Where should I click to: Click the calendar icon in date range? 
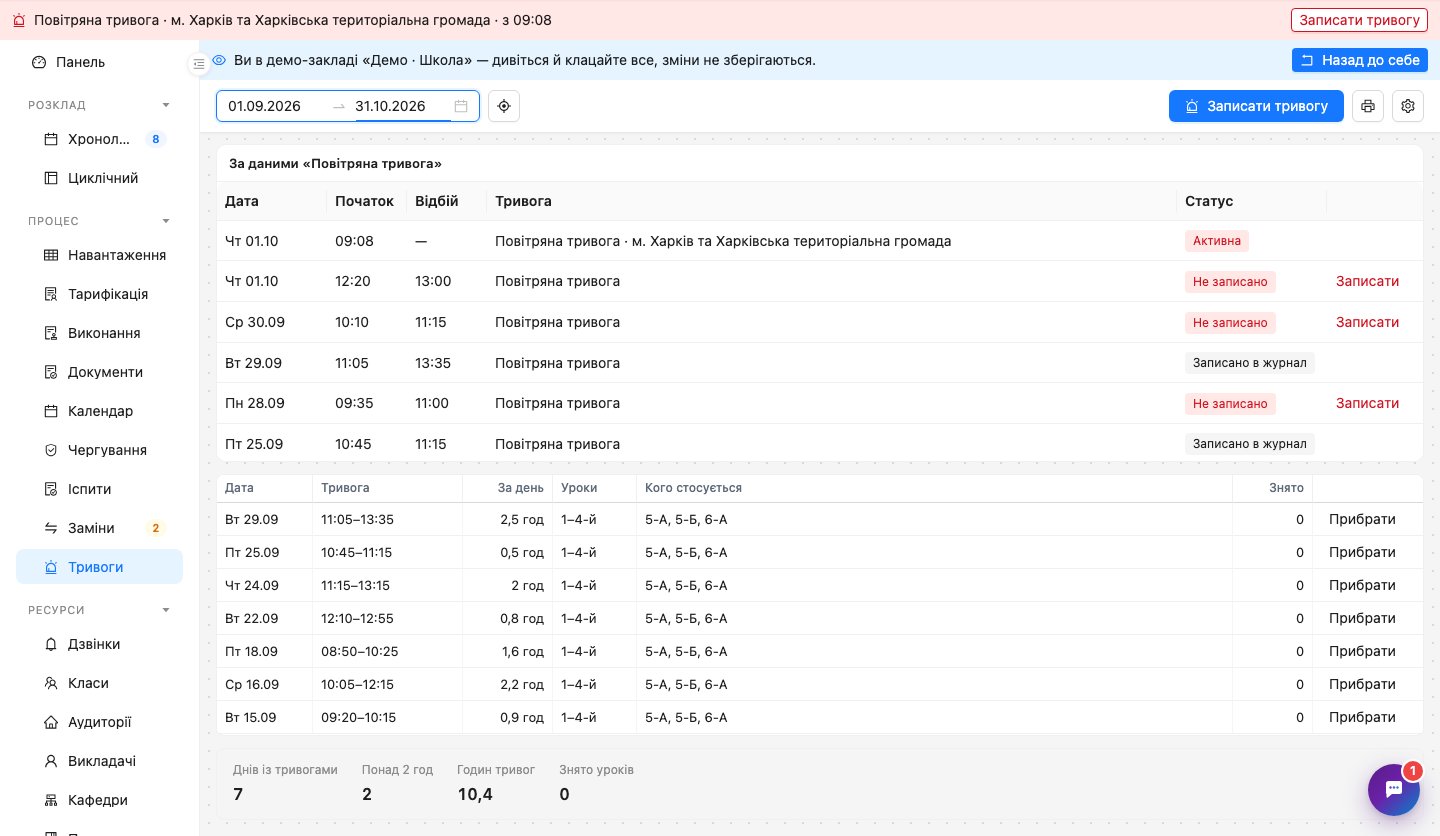pyautogui.click(x=461, y=106)
